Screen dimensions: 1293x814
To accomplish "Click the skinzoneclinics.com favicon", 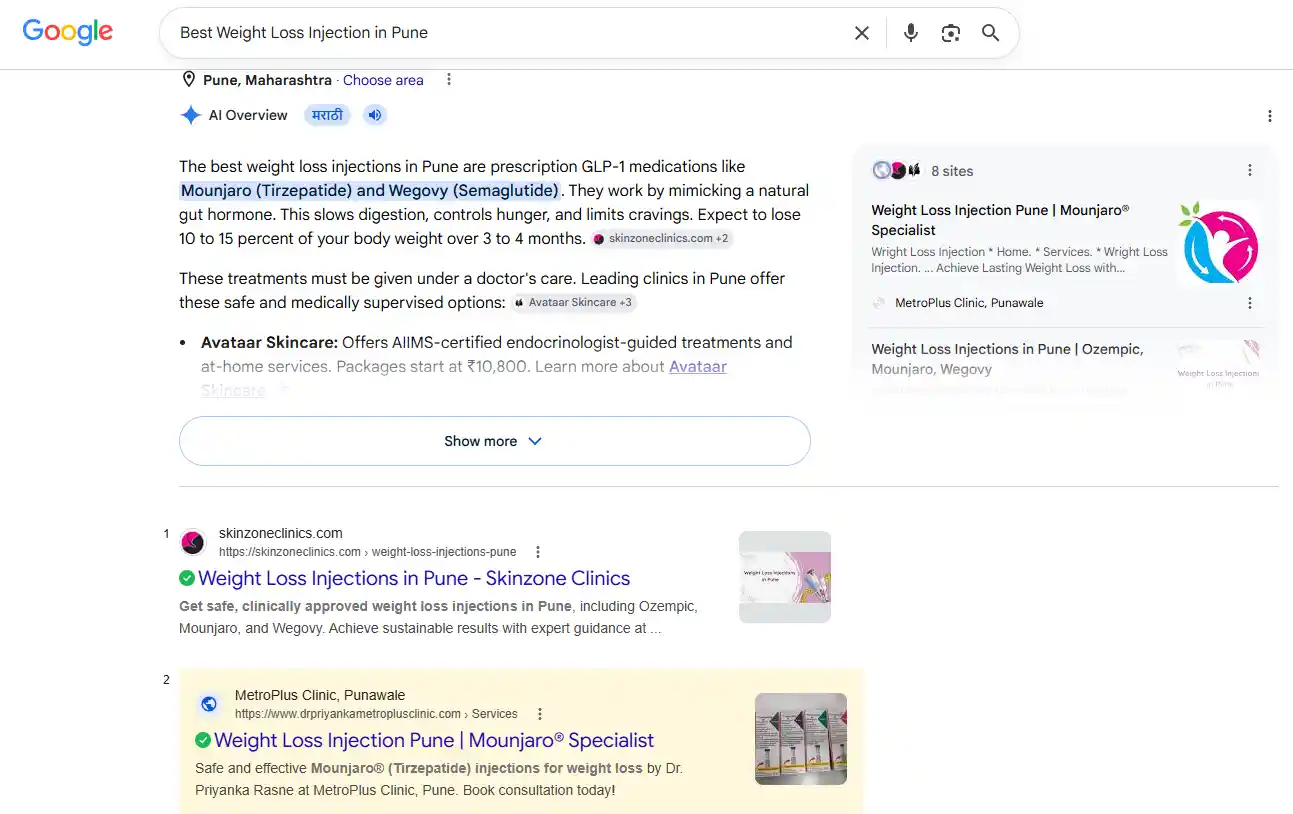I will 193,542.
